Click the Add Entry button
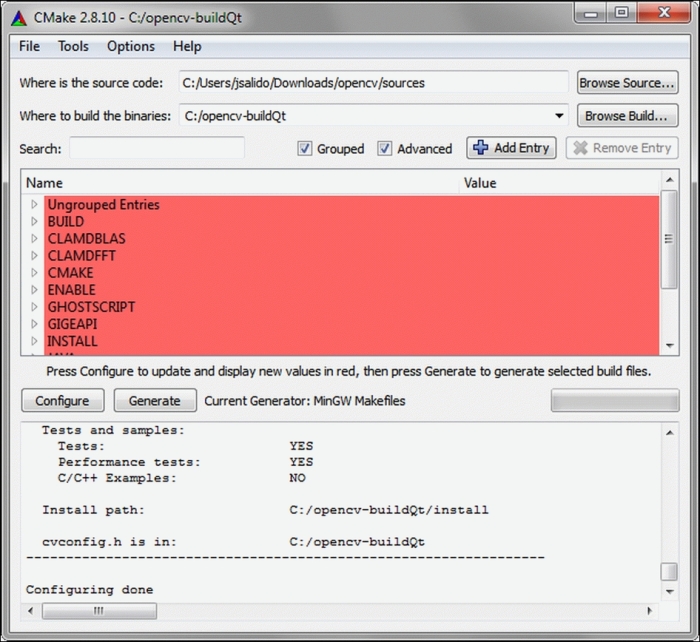Viewport: 700px width, 642px height. (x=511, y=148)
